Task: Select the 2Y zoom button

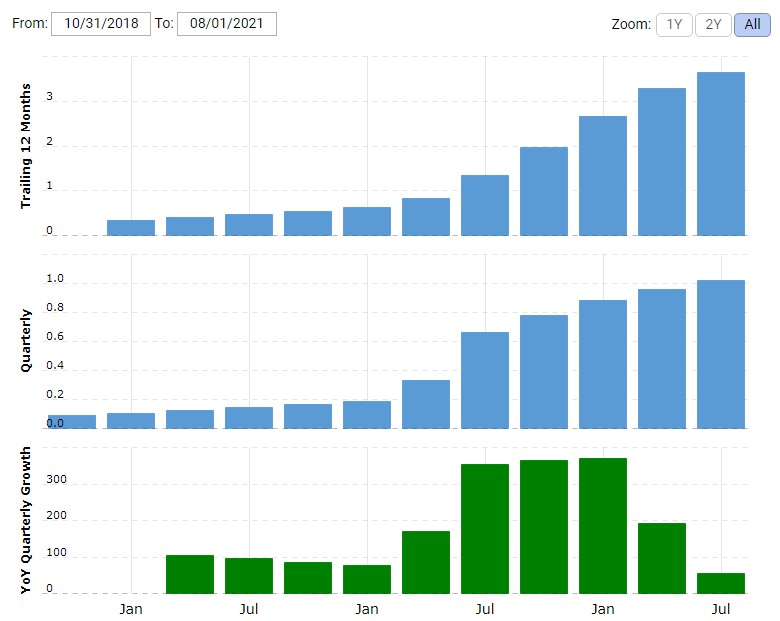Action: coord(713,24)
